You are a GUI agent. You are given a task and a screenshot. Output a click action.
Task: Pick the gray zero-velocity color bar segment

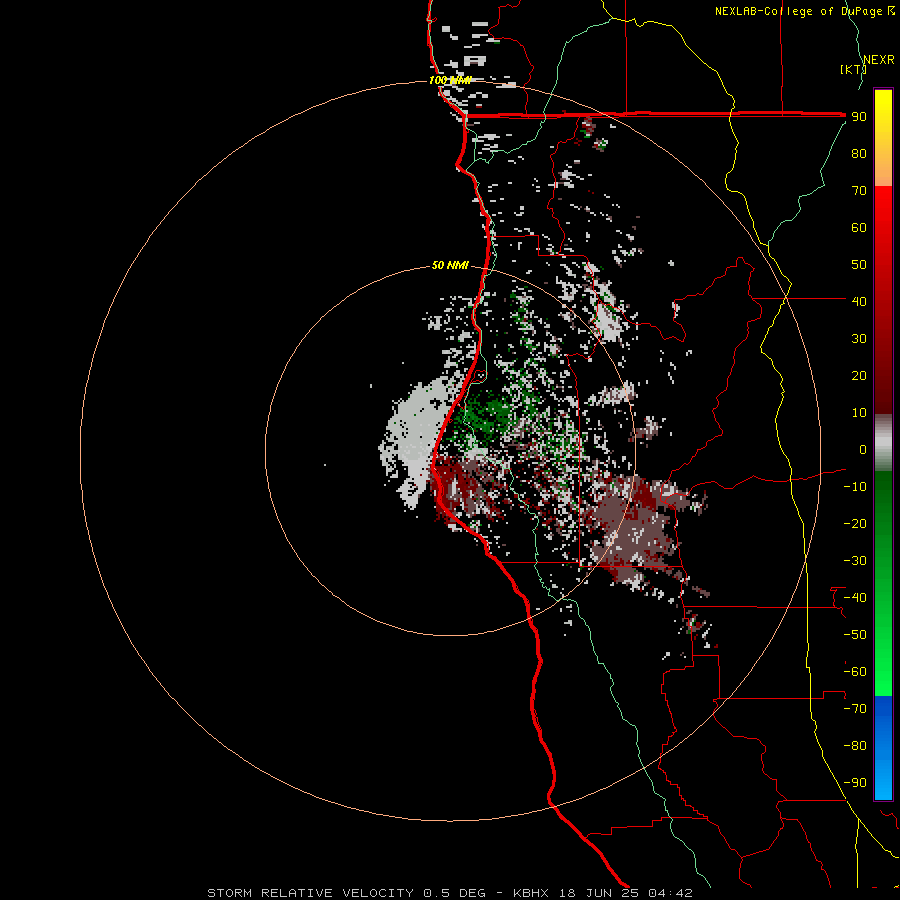coord(883,443)
